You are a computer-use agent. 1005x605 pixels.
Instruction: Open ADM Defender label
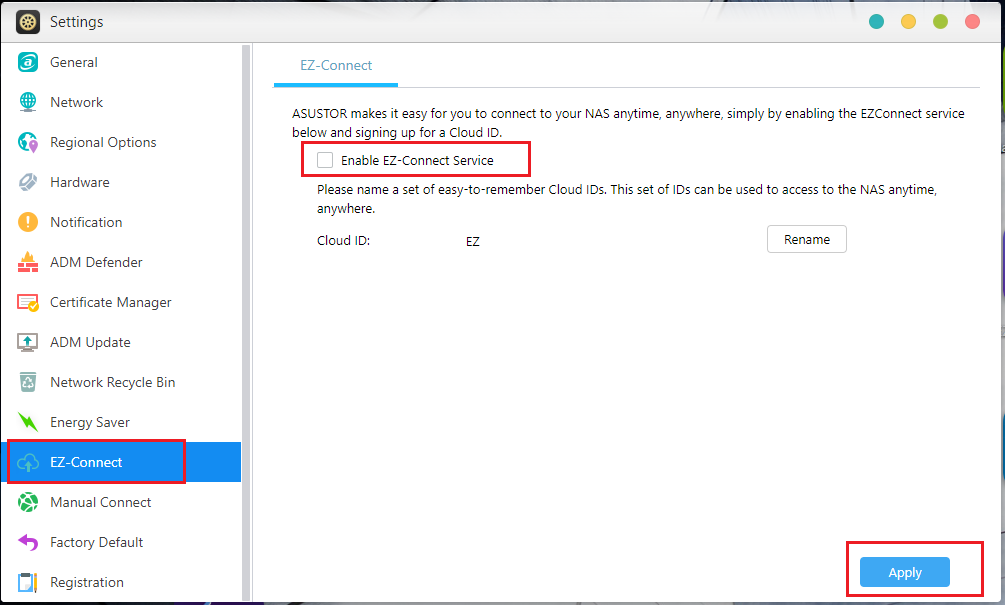tap(96, 262)
